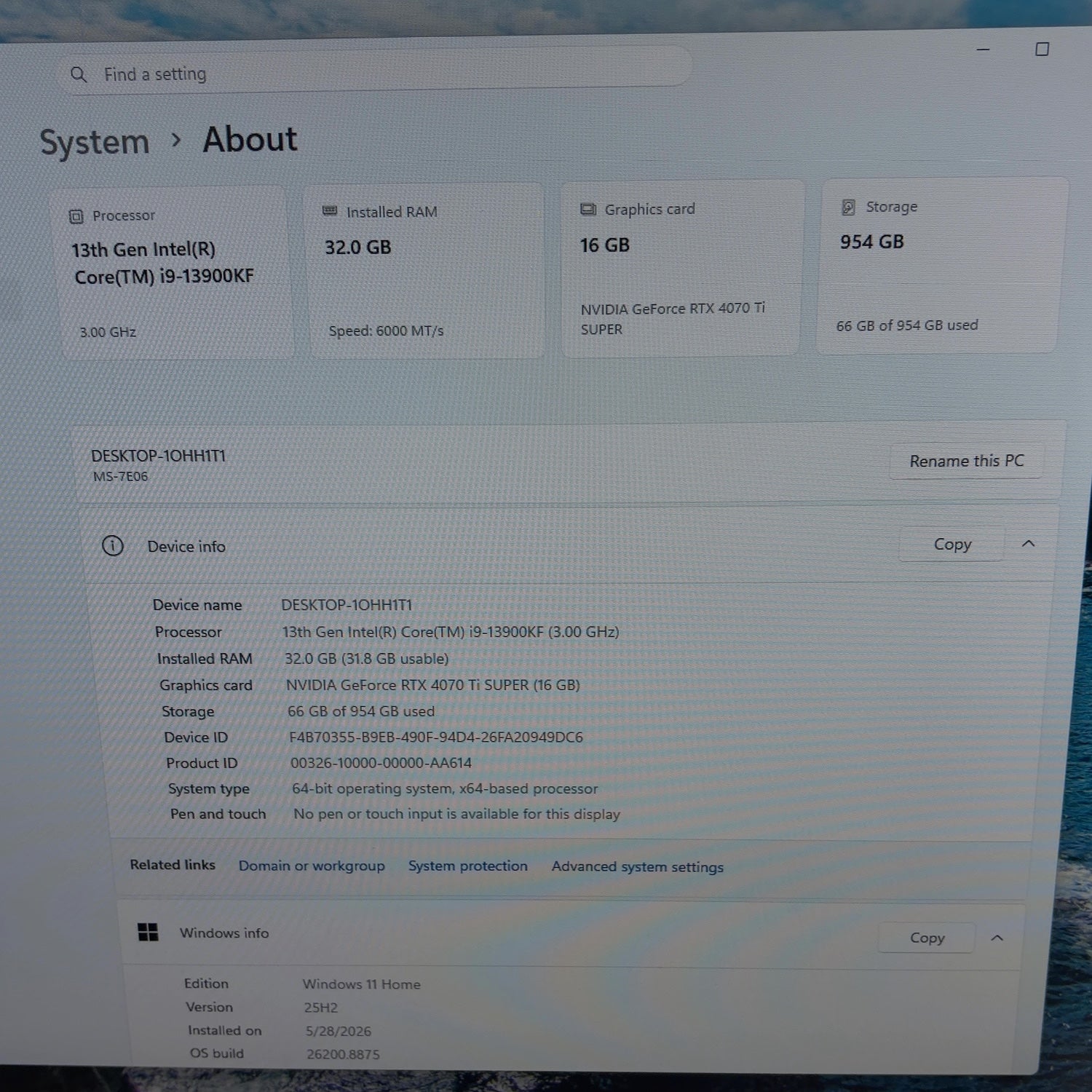The height and width of the screenshot is (1092, 1092).
Task: Click the version 25H2 value
Action: point(321,1008)
